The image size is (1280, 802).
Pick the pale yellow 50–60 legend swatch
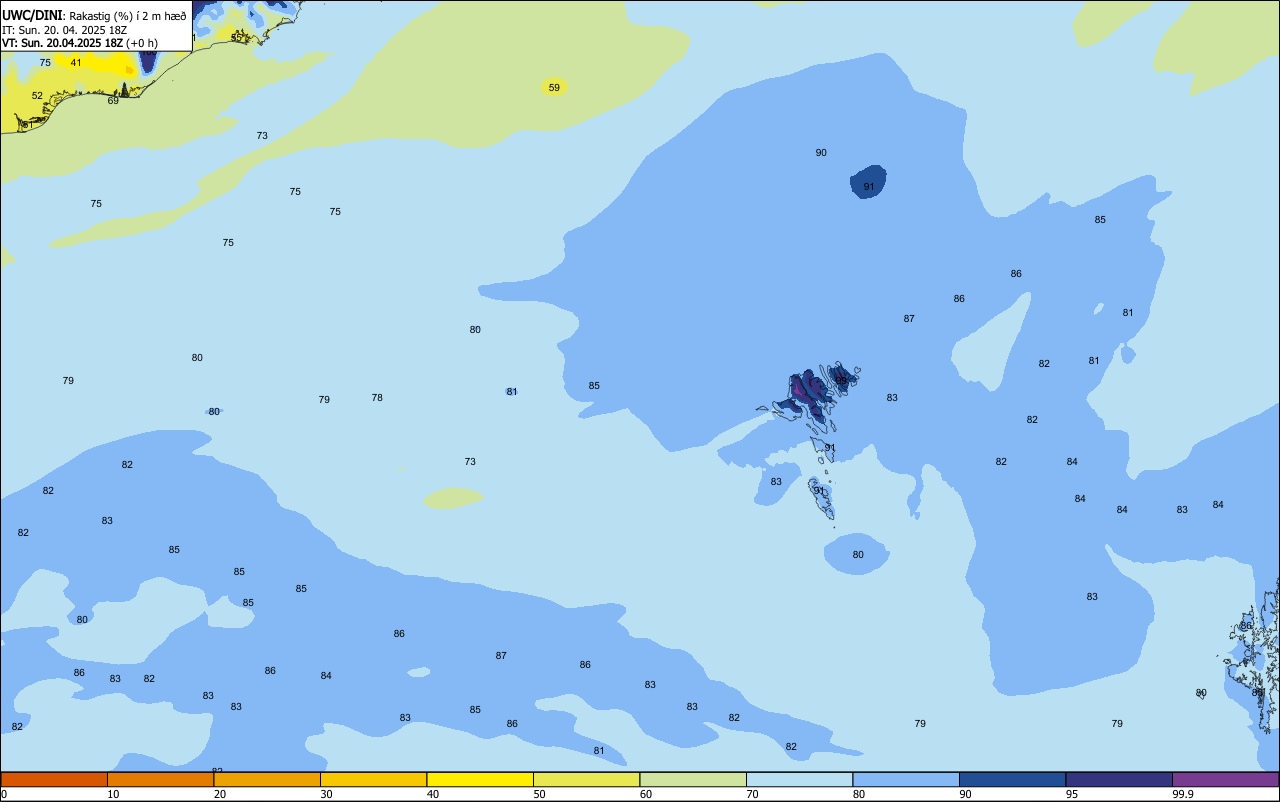point(586,779)
